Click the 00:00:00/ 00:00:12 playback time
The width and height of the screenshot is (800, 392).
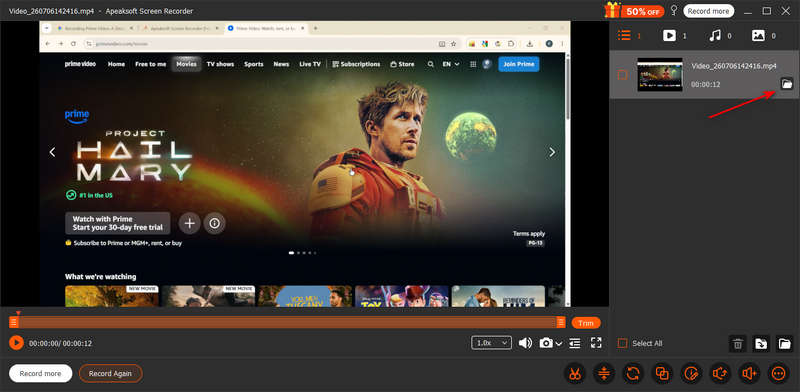tap(60, 344)
